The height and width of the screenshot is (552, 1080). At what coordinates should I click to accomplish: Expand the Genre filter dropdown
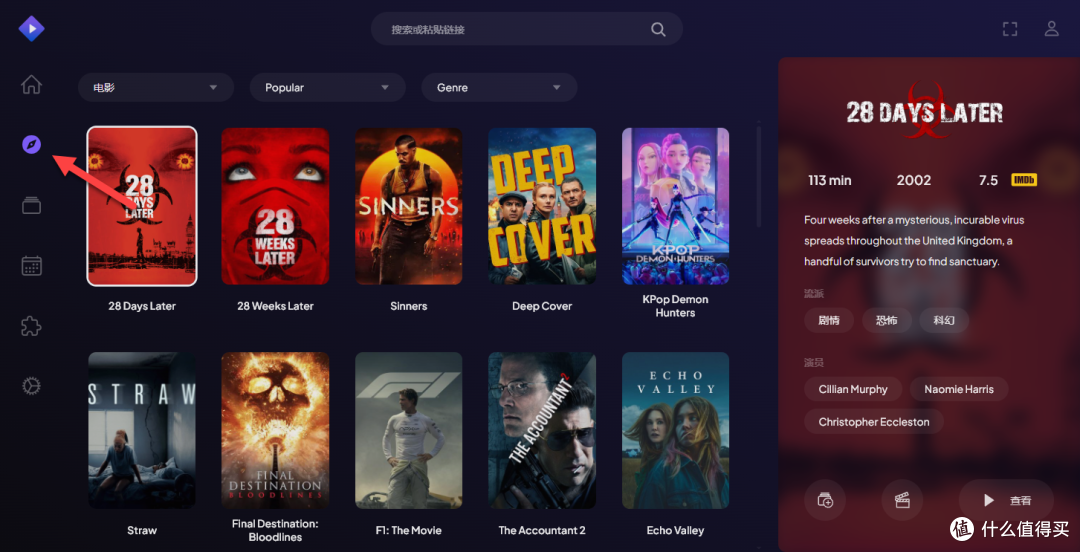(499, 88)
